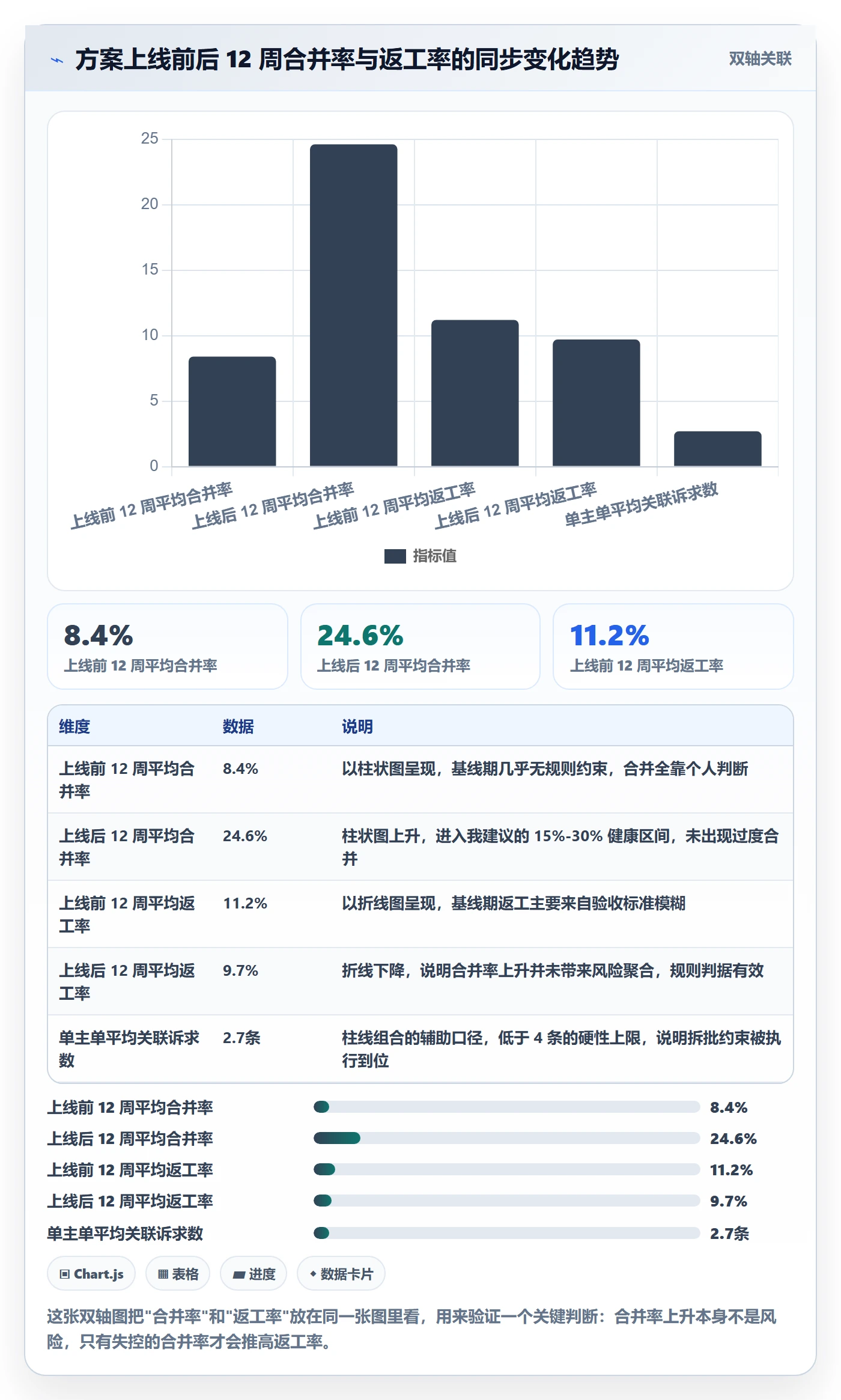Screen dimensions: 841x1400
Task: Click the 双轴关联 tag in header
Action: point(760,59)
